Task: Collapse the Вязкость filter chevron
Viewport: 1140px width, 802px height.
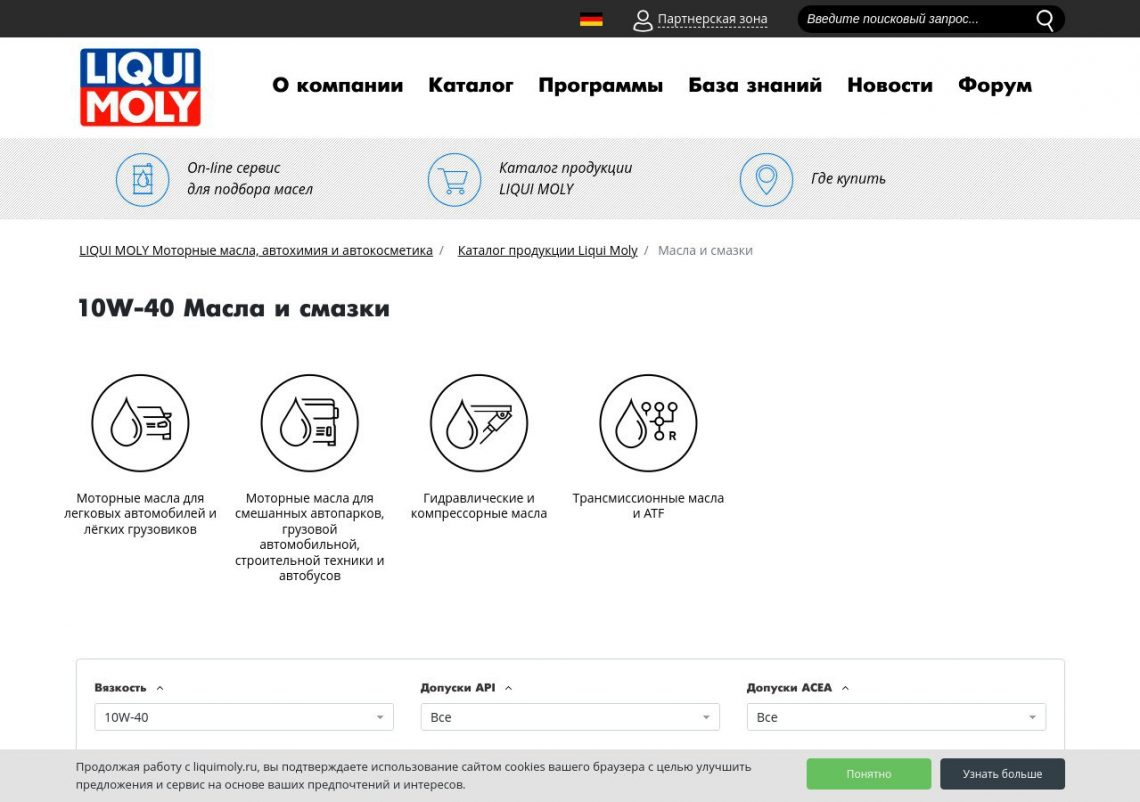Action: coord(160,688)
